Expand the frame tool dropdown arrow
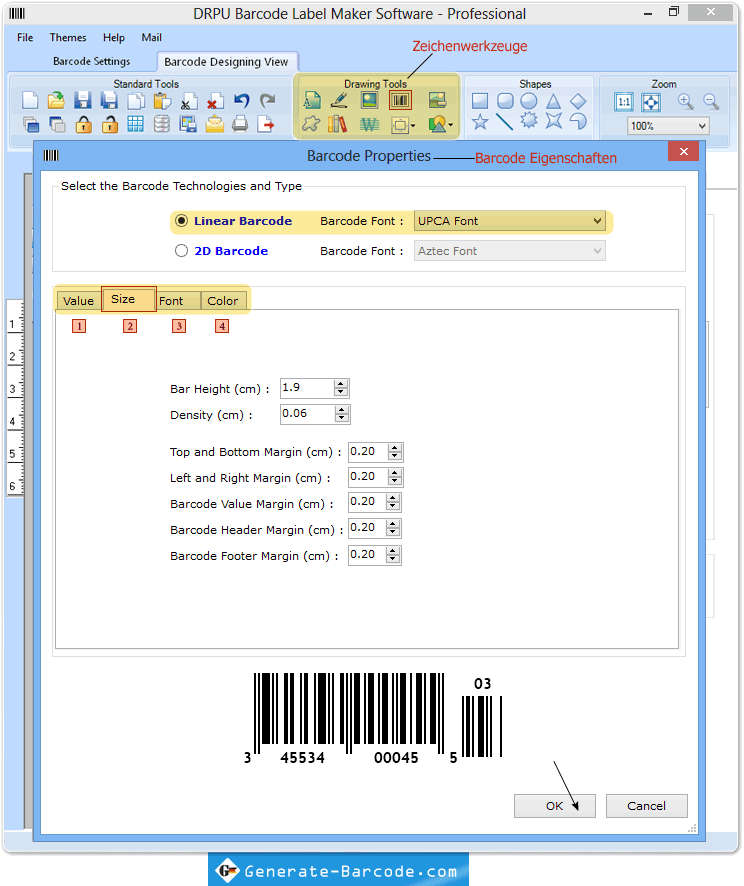This screenshot has width=744, height=886. tap(414, 125)
